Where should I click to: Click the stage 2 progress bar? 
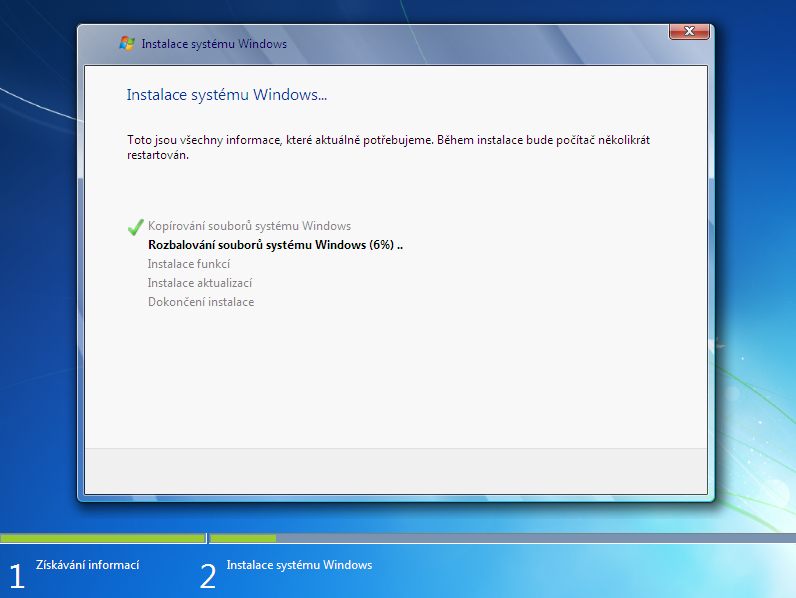pos(503,538)
